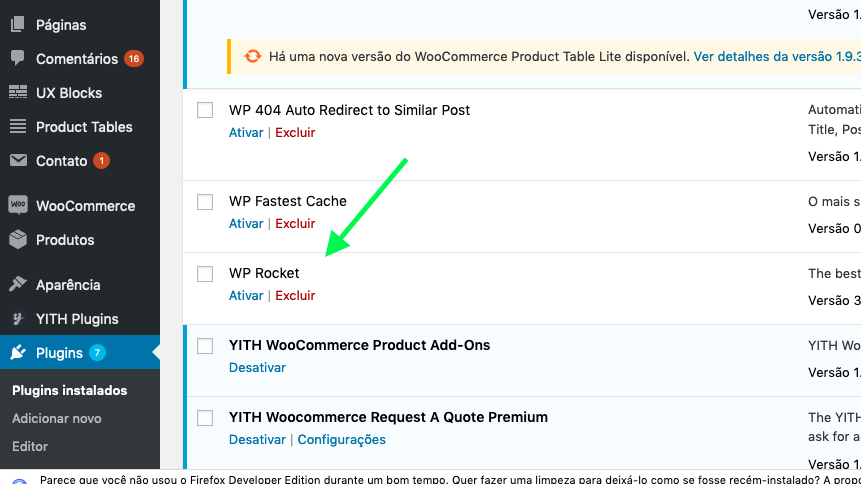Open the Páginas sidebar icon
861x484 pixels.
pyautogui.click(x=18, y=24)
